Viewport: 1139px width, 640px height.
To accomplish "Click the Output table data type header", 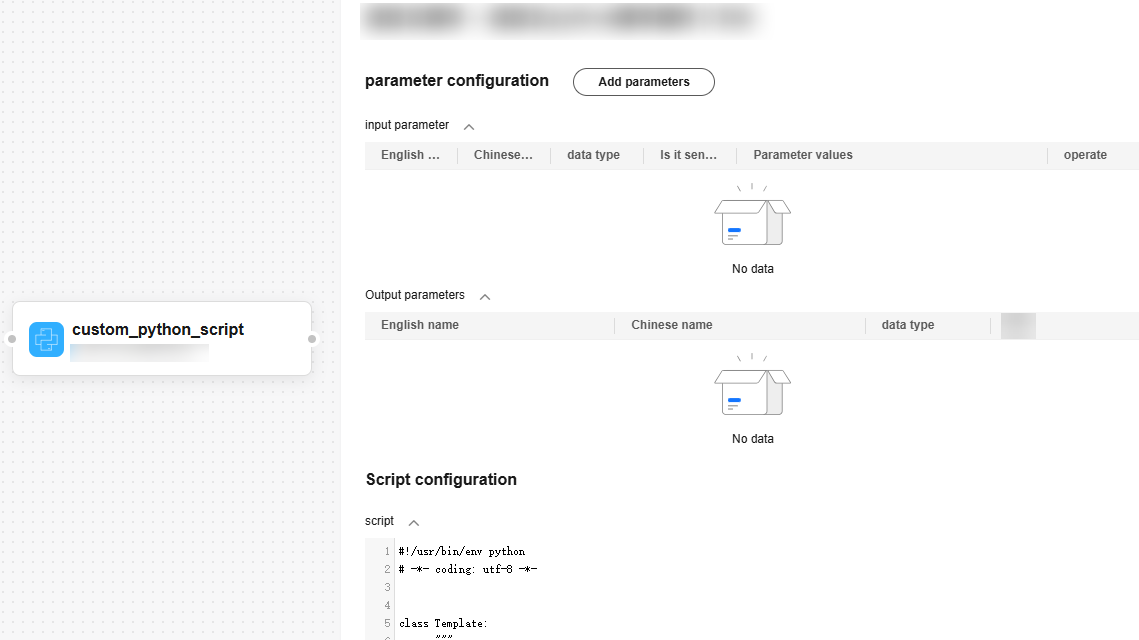I will point(908,325).
